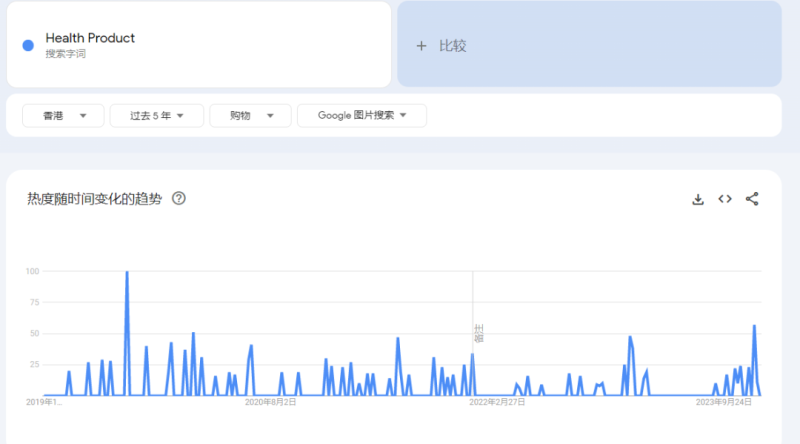Click the plus icon in compare box
This screenshot has height=444, width=800.
(421, 46)
